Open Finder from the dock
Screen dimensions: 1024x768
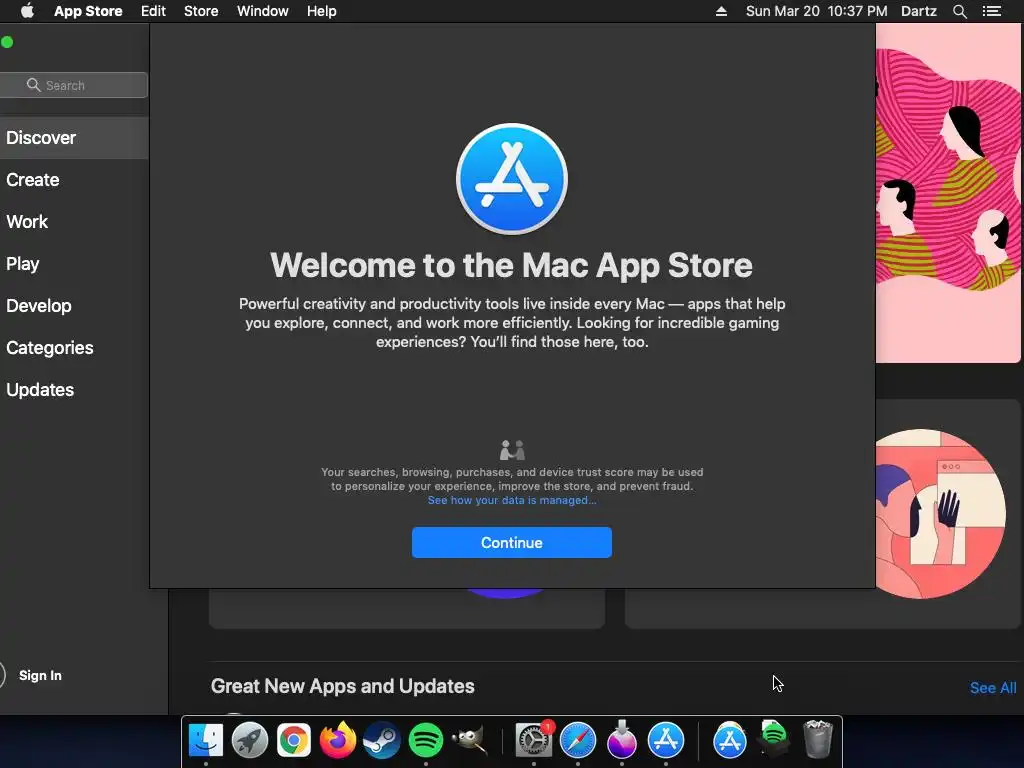pyautogui.click(x=206, y=740)
